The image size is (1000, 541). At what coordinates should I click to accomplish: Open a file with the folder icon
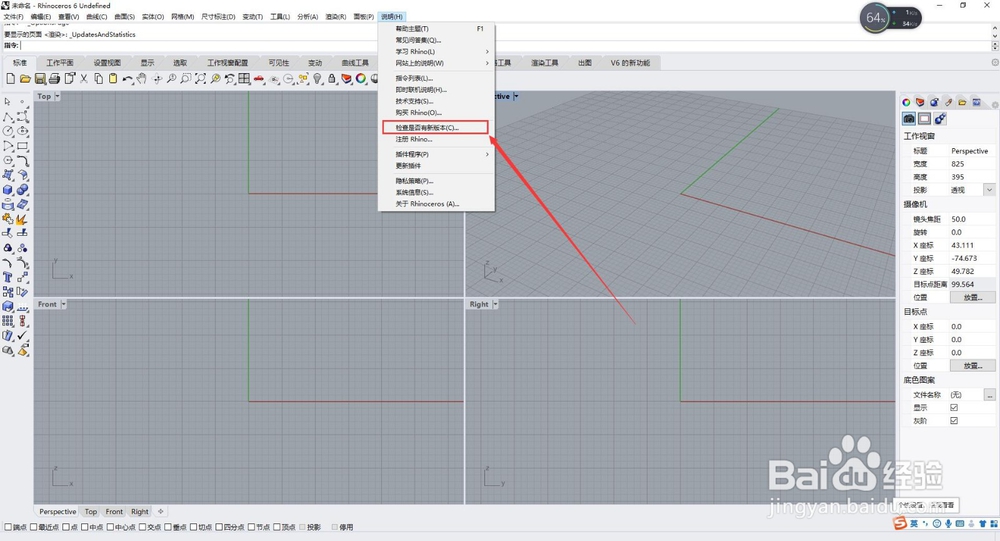tap(25, 78)
